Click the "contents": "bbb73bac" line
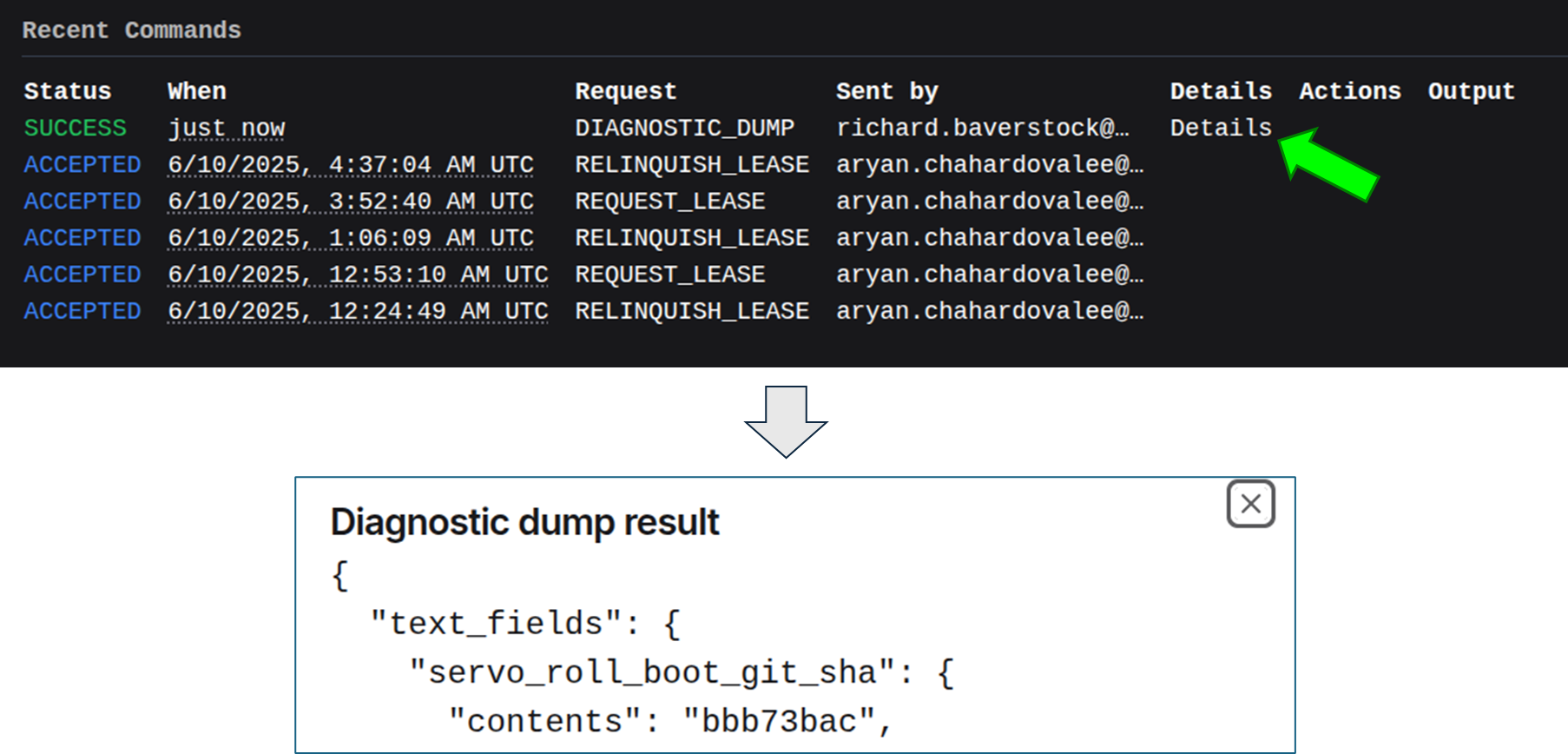The height and width of the screenshot is (754, 1568). point(670,721)
